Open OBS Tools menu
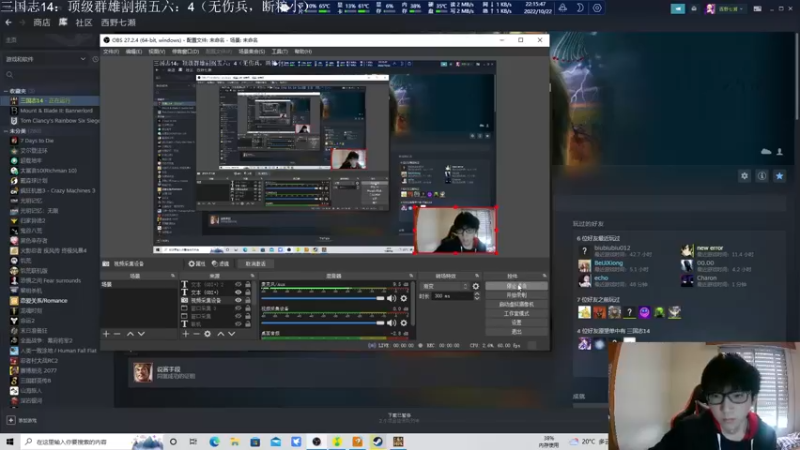This screenshot has height=450, width=800. [x=279, y=52]
